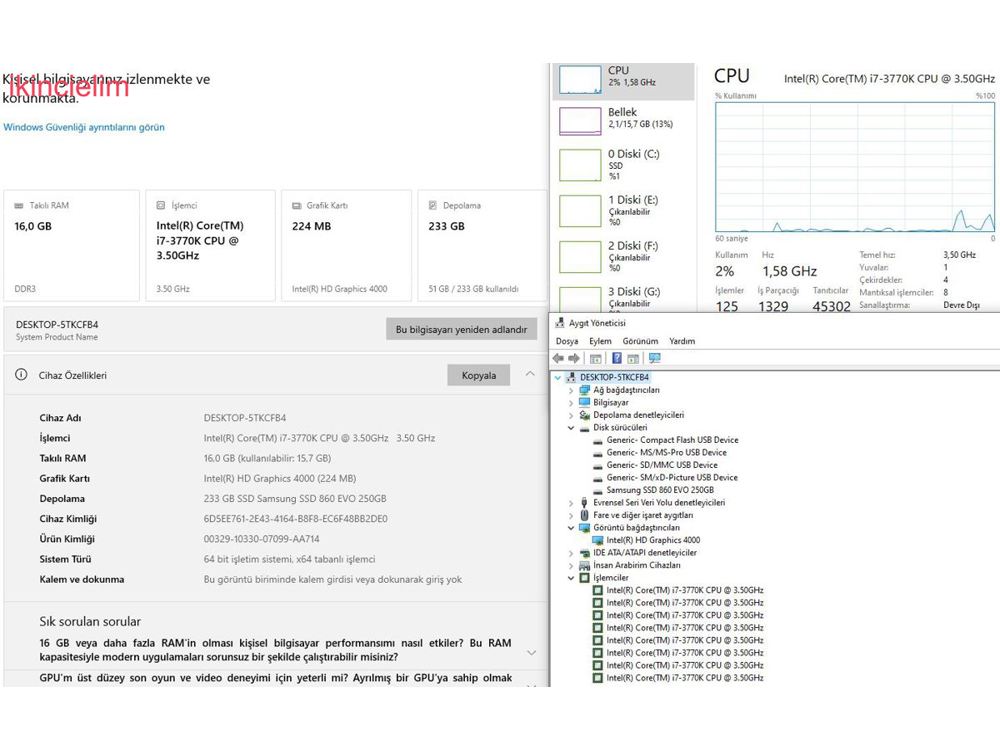
Task: Click Kopyala button for device specs
Action: 478,375
